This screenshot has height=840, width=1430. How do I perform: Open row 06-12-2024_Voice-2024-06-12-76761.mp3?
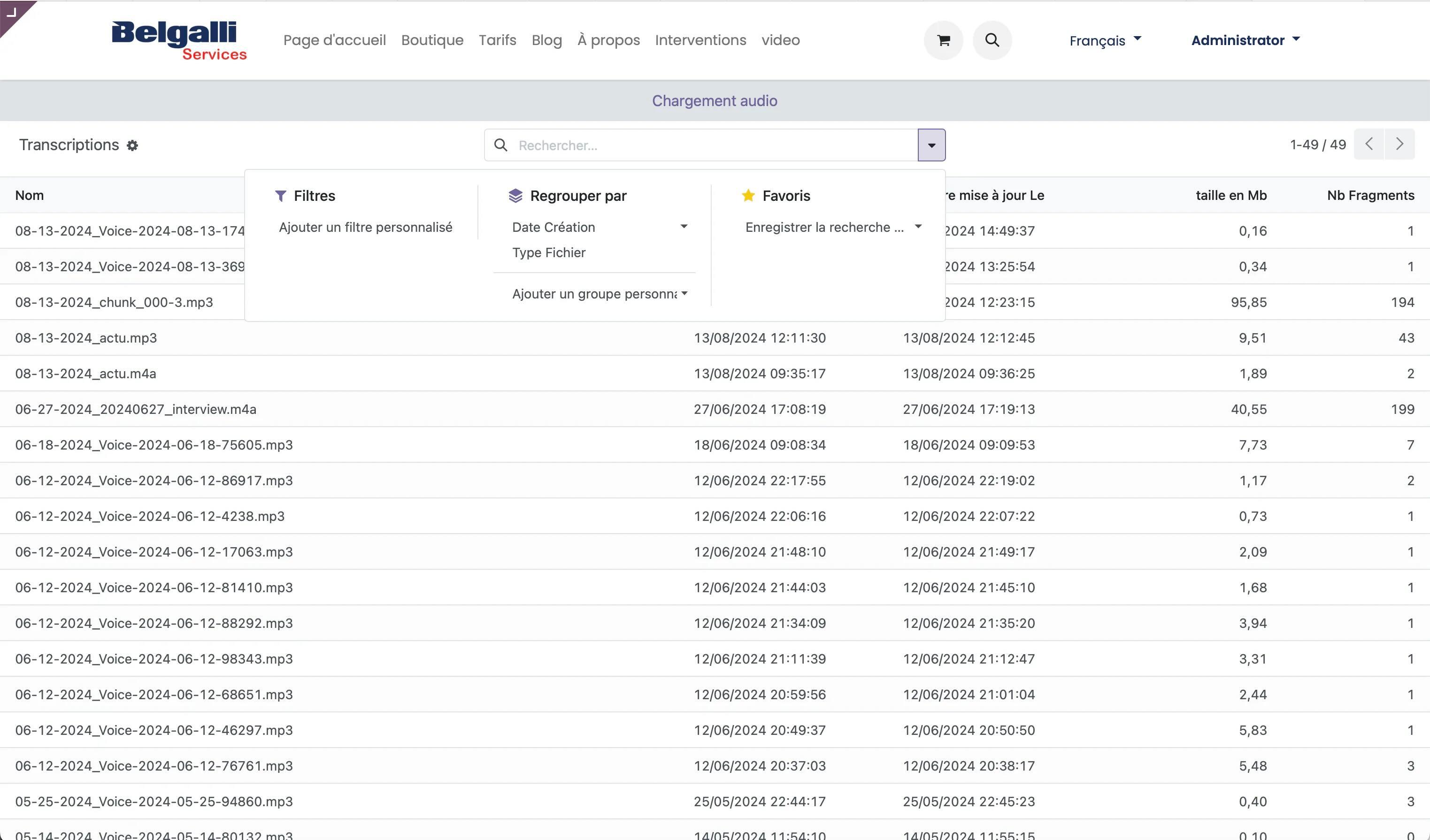(x=715, y=766)
